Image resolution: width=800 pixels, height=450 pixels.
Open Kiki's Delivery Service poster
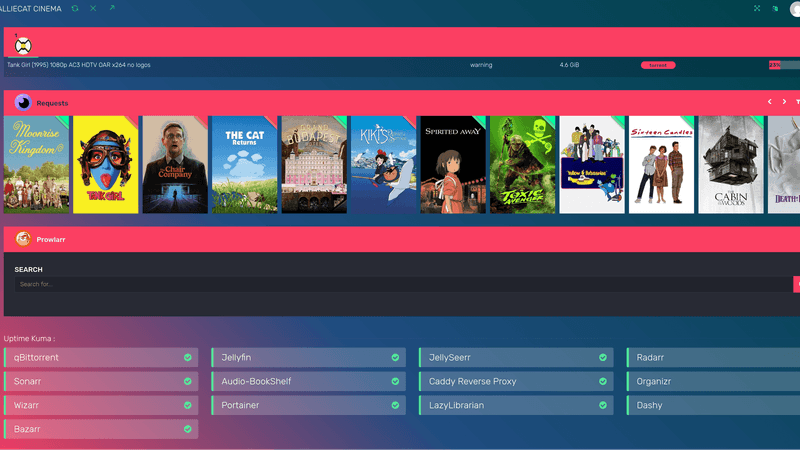(x=383, y=164)
